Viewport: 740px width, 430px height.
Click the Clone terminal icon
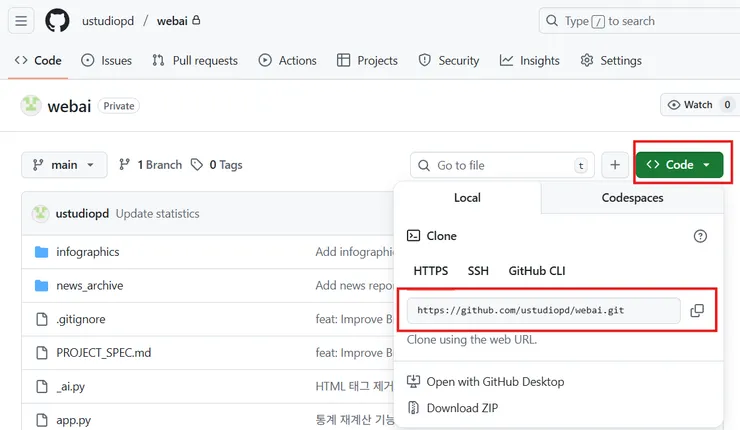[x=413, y=236]
